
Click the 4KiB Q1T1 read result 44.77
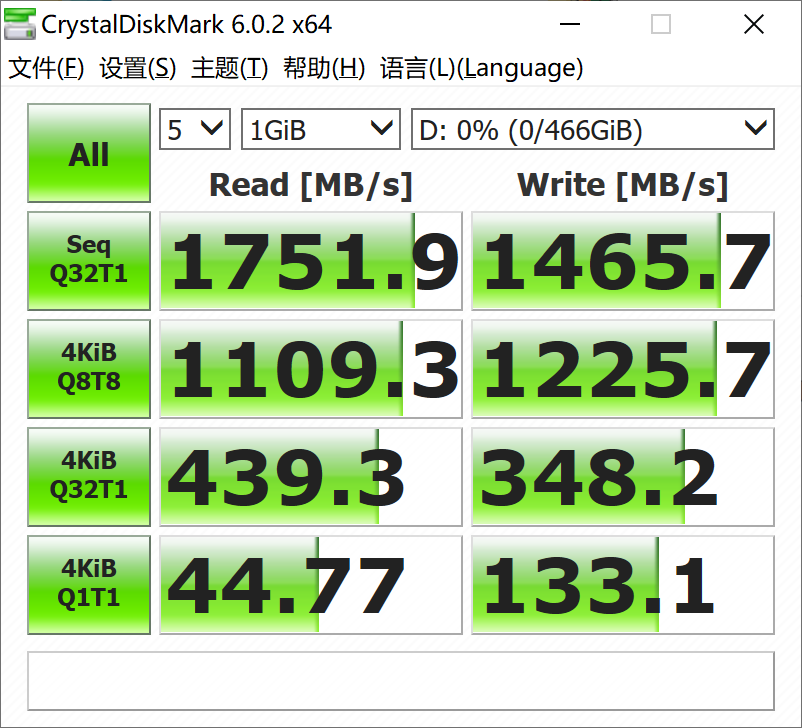pyautogui.click(x=311, y=585)
